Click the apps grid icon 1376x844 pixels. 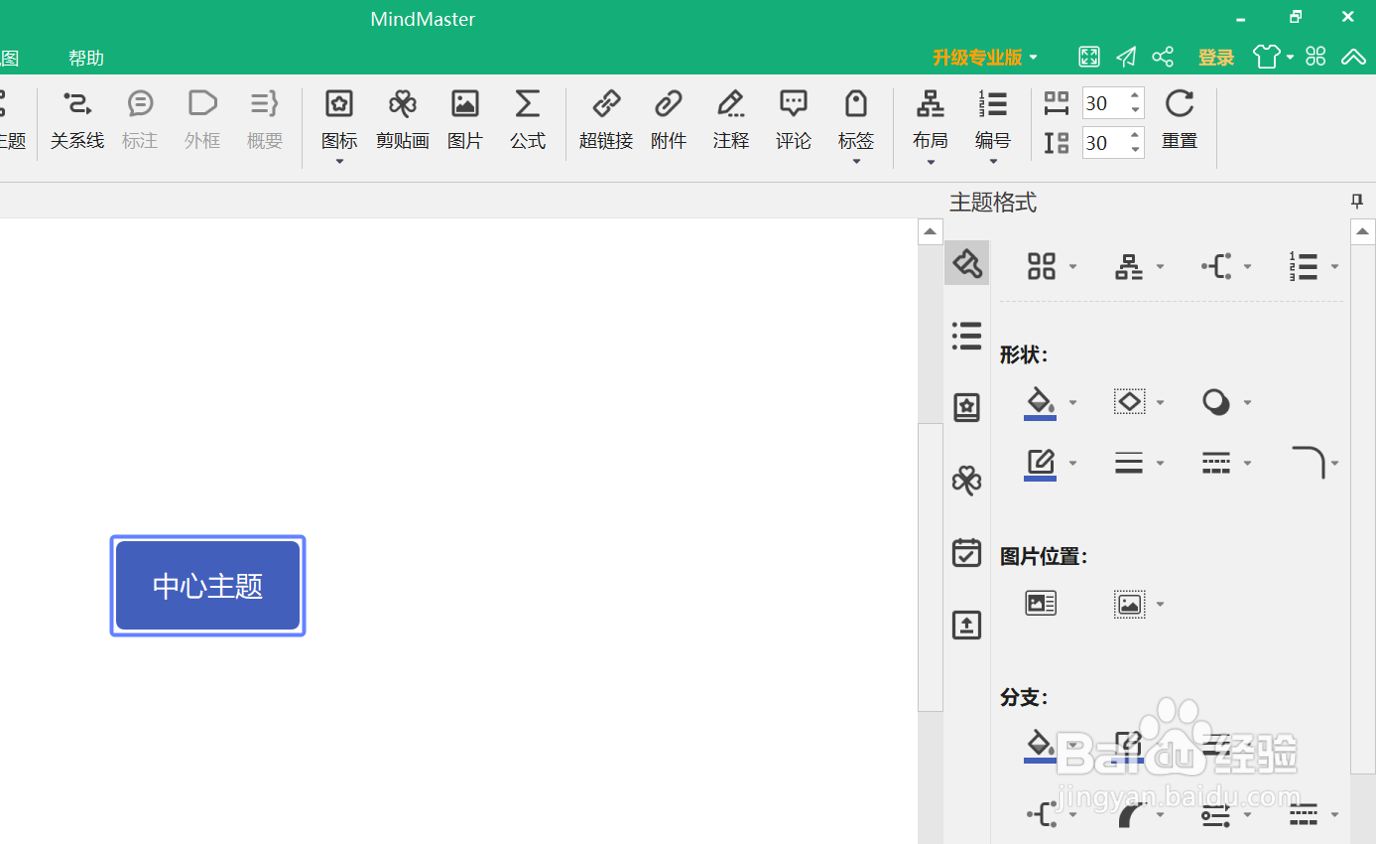click(1316, 57)
